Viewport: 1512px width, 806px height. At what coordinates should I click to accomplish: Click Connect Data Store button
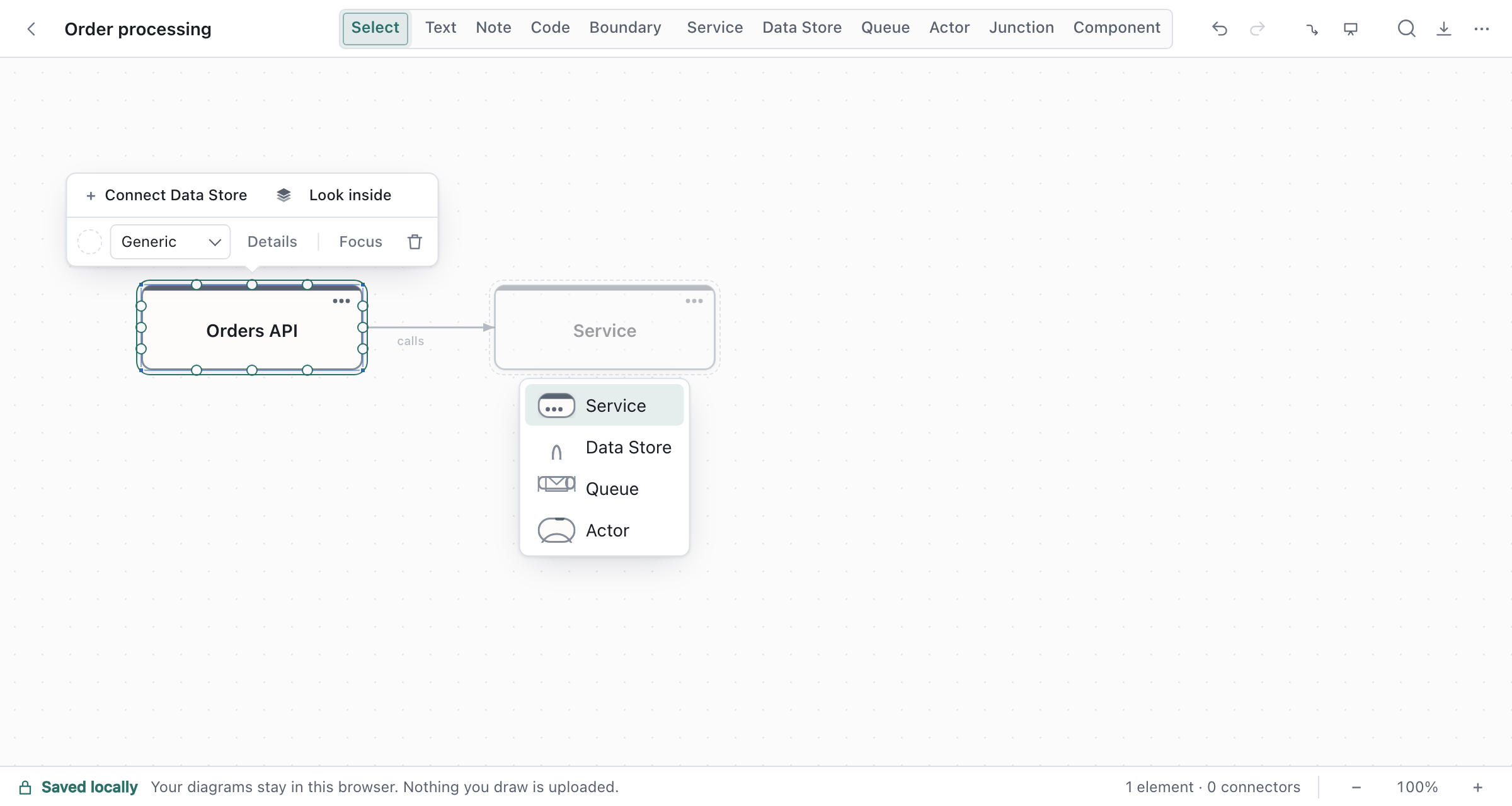(x=166, y=195)
